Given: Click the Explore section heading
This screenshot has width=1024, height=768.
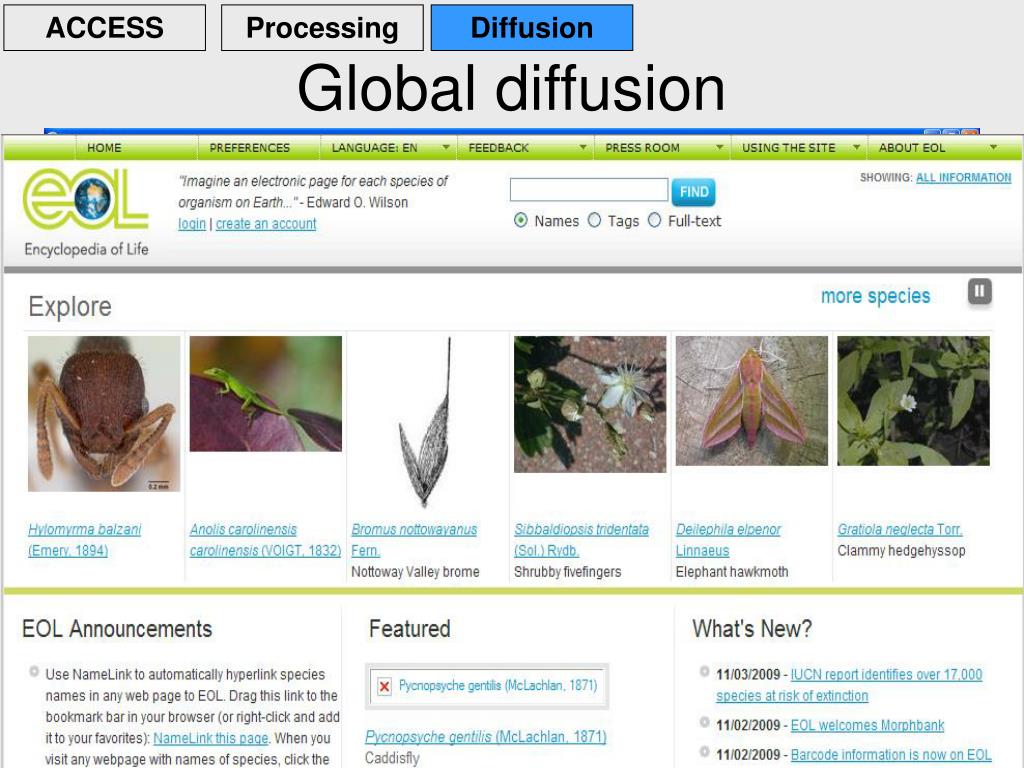Looking at the screenshot, I should point(70,307).
